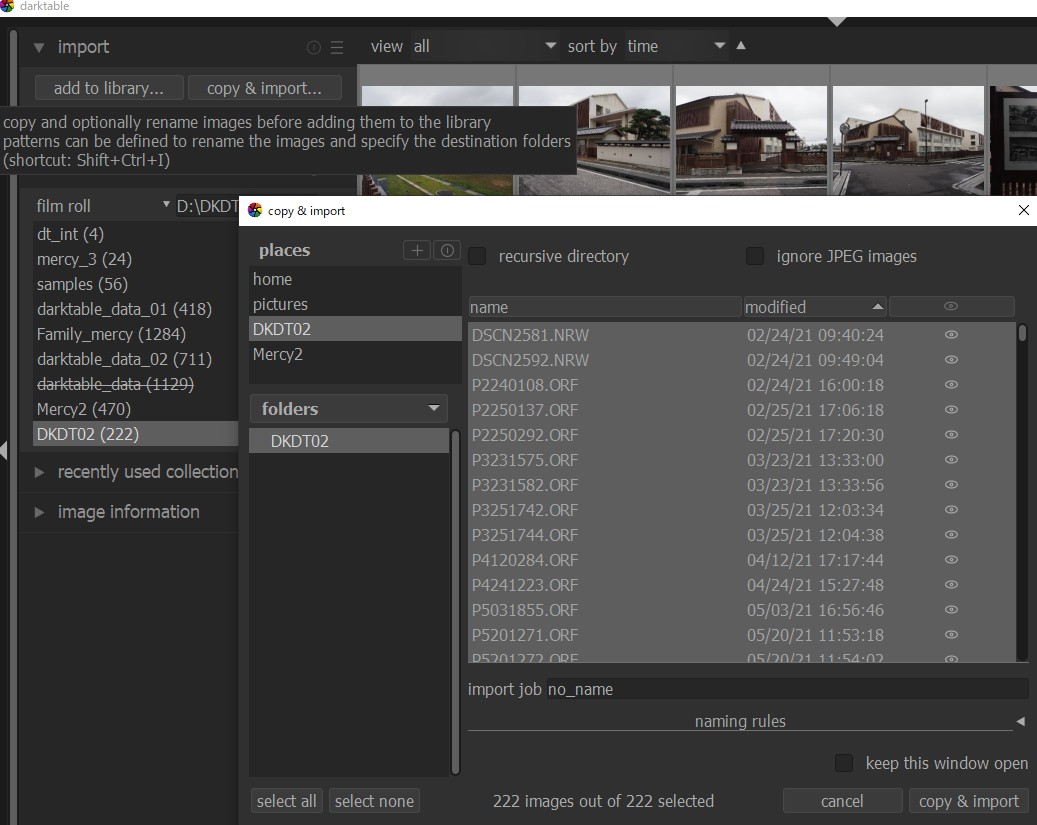Select DKDT02 (222) film roll
Screen dimensions: 1037x825
tap(136, 434)
